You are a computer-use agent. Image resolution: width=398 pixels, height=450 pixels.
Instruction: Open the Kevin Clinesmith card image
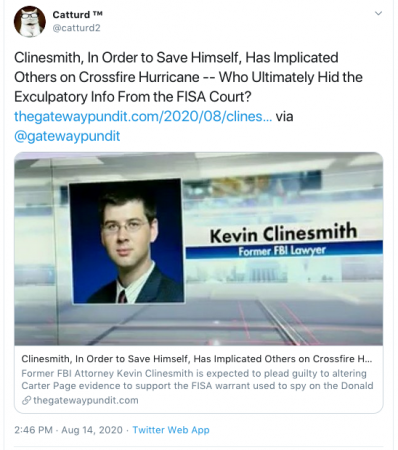(199, 249)
